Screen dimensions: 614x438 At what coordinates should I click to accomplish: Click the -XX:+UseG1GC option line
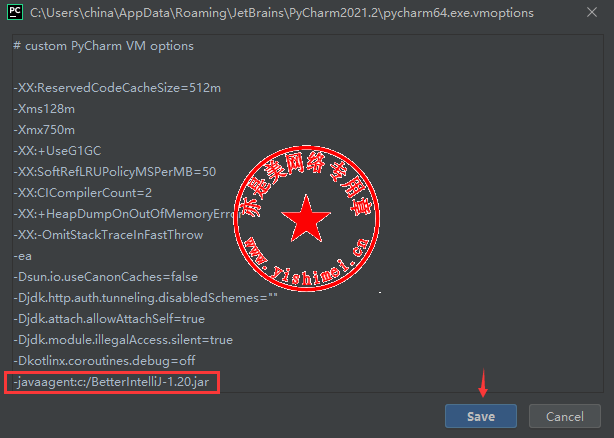(x=57, y=151)
